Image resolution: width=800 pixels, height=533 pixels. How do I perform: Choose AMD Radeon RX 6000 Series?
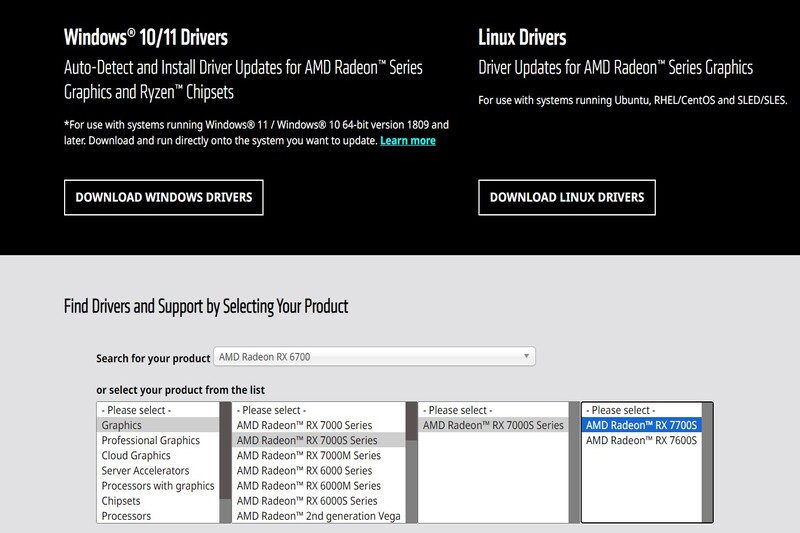(x=318, y=470)
